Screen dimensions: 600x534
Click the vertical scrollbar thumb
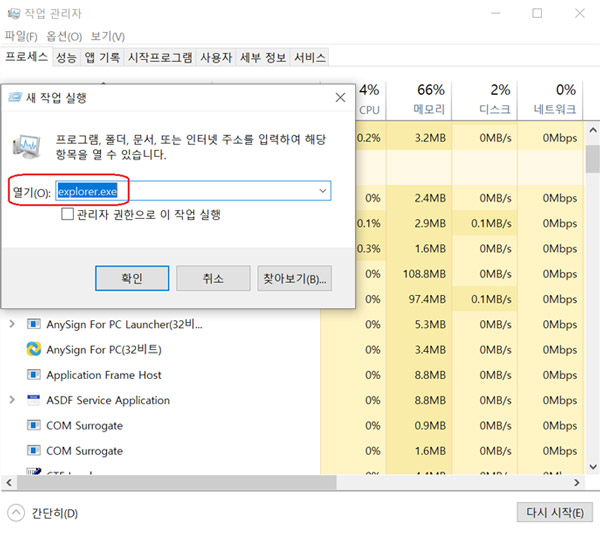[x=592, y=158]
